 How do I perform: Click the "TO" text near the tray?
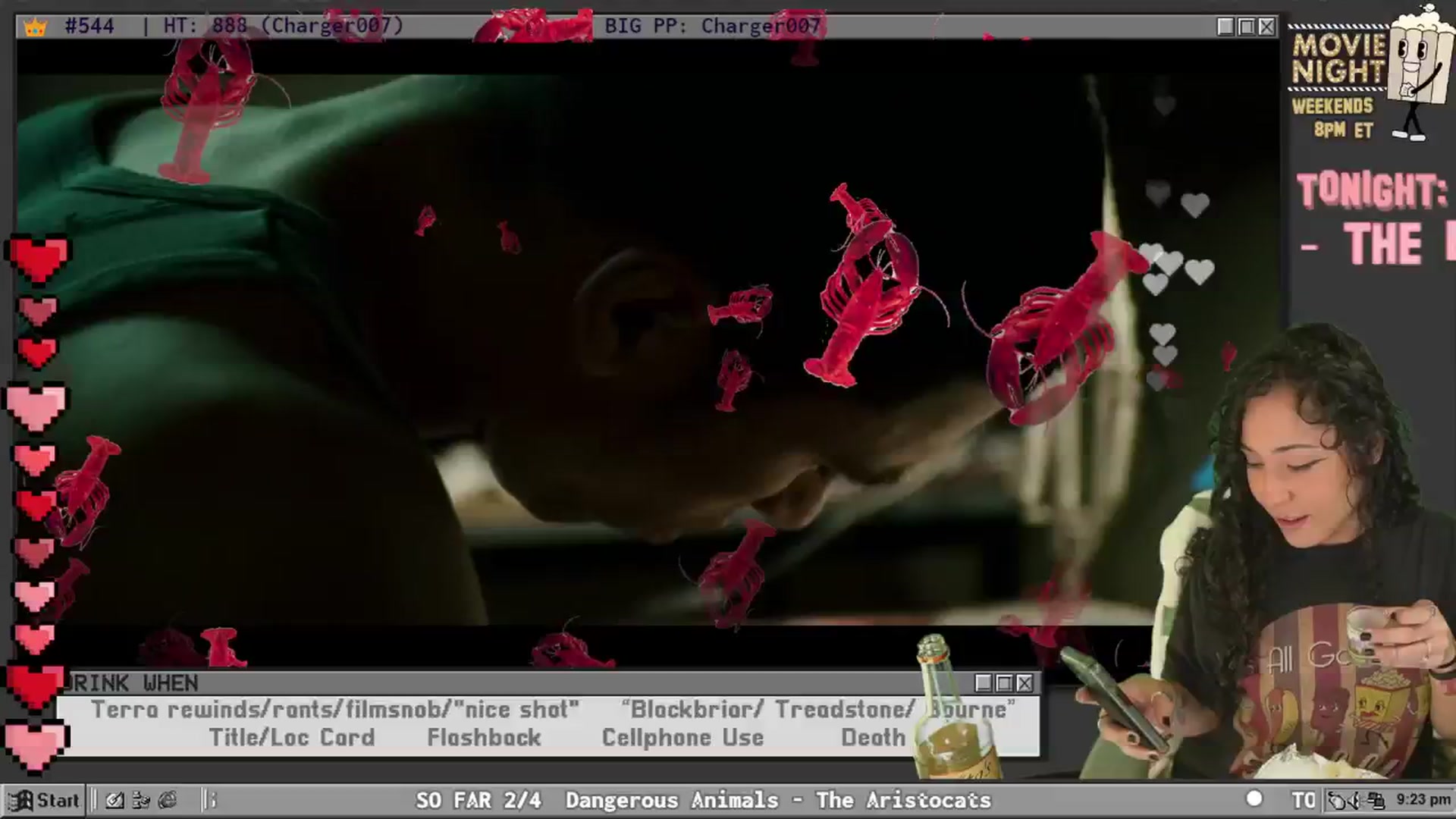tap(1304, 800)
